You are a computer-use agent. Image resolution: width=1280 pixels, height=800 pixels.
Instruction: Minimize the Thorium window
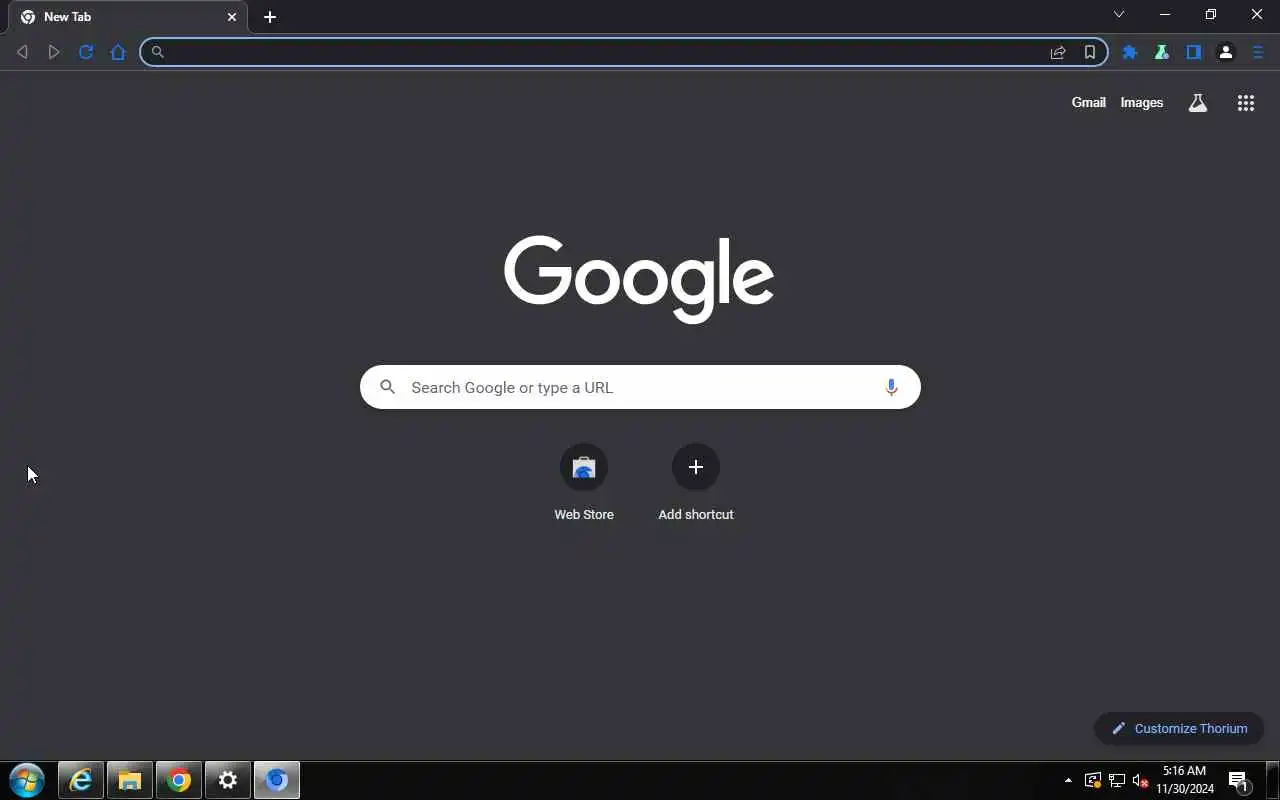(1165, 14)
